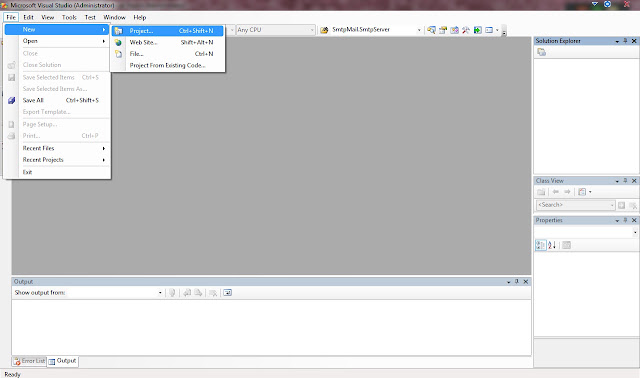640x378 pixels.
Task: Expand the SmtpMail.SmtpServer find combo box
Action: click(419, 30)
